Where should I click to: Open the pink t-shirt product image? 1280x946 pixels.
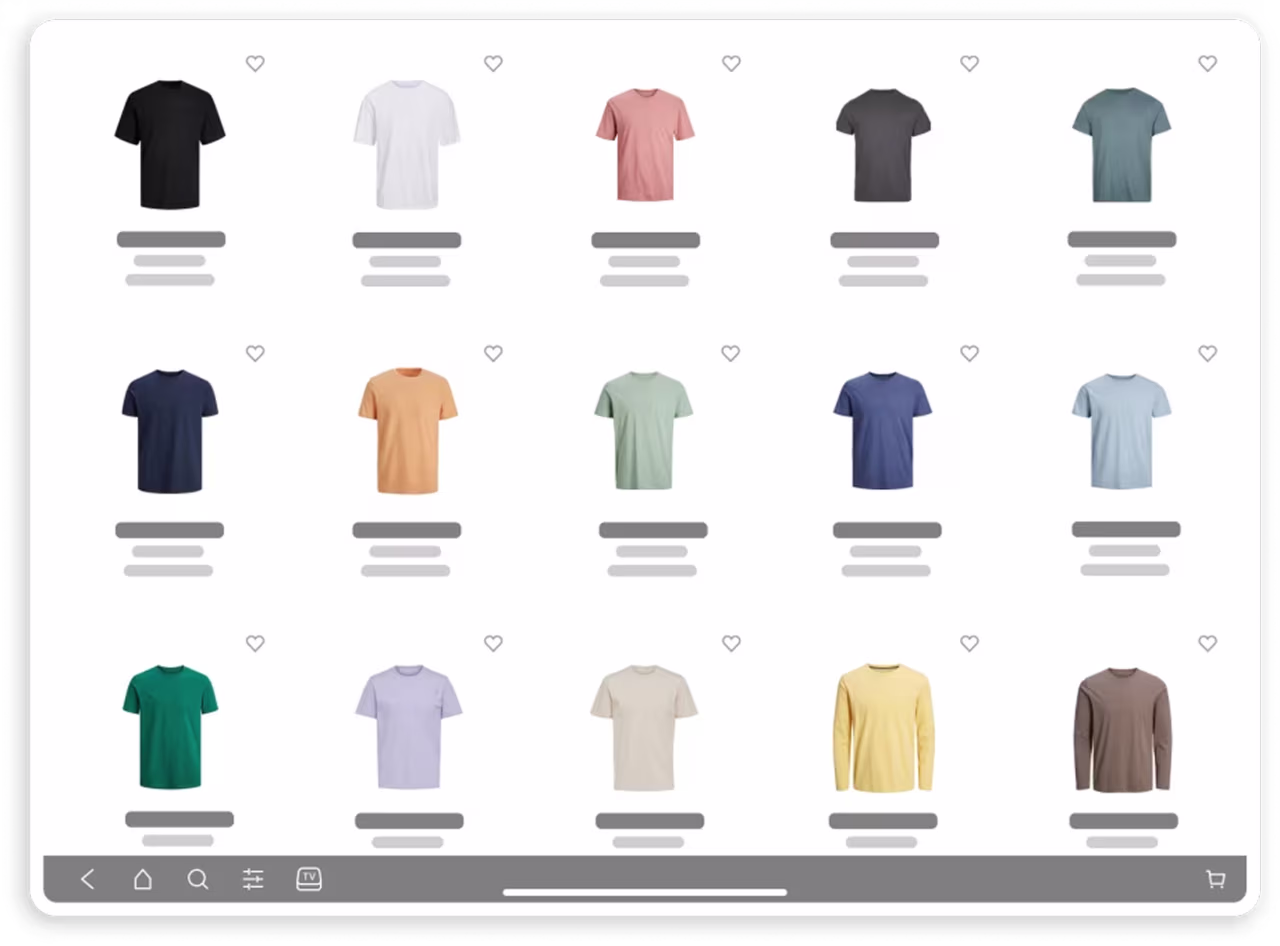tap(645, 145)
